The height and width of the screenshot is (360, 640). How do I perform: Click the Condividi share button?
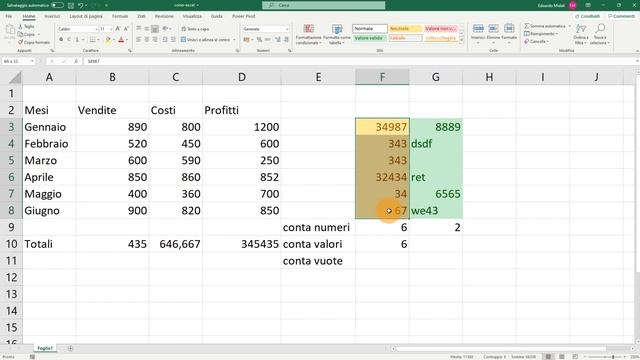(587, 16)
